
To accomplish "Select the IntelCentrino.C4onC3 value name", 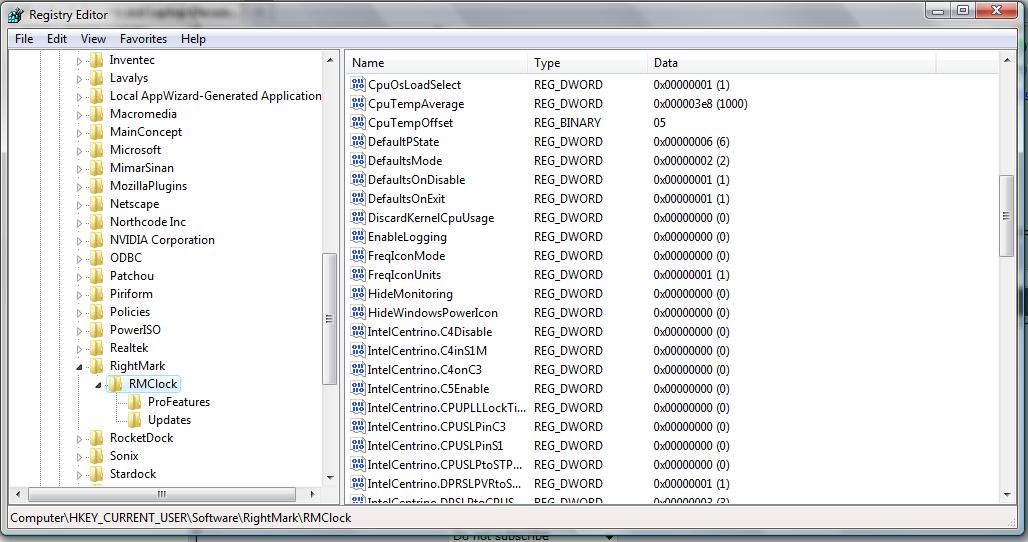I will coord(424,370).
